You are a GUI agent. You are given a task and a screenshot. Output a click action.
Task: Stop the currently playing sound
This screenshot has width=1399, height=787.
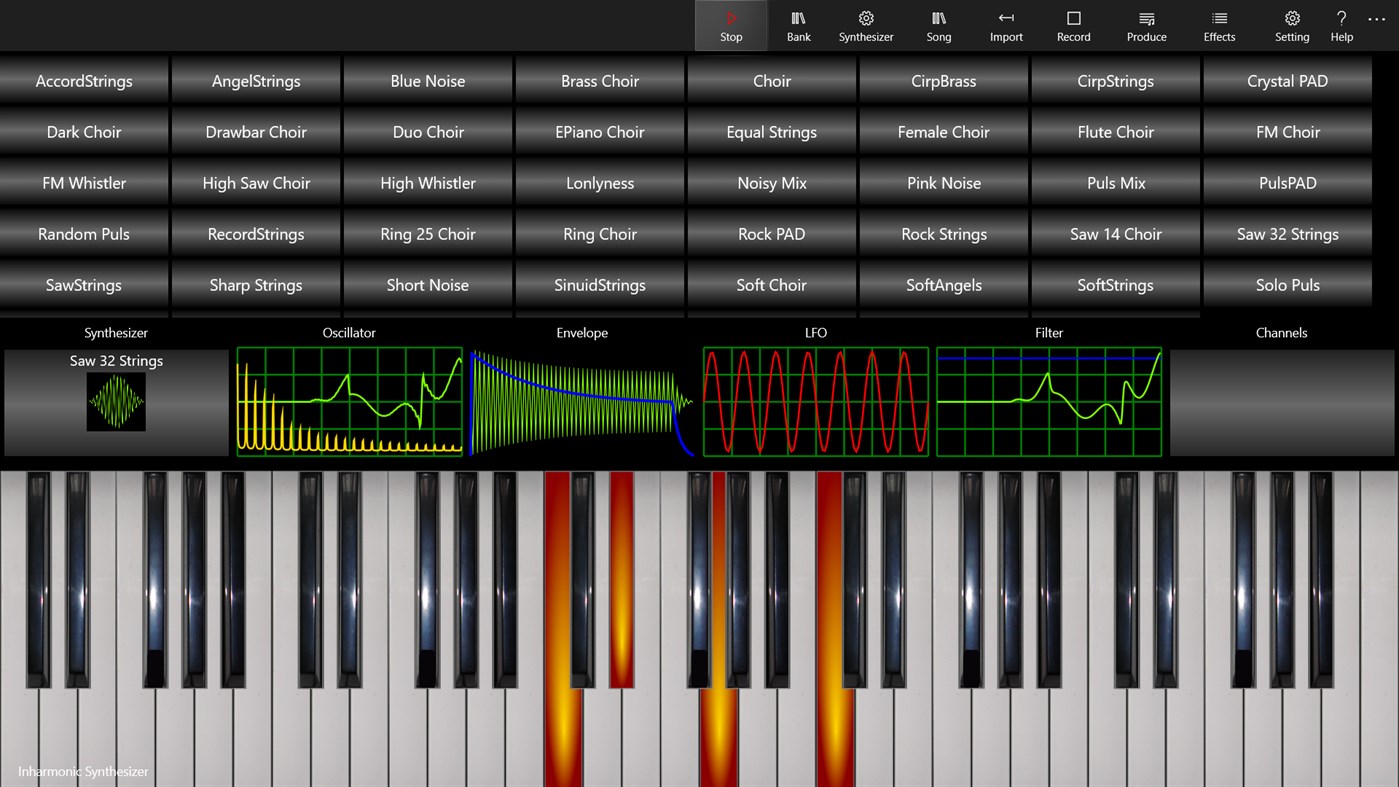coord(730,25)
